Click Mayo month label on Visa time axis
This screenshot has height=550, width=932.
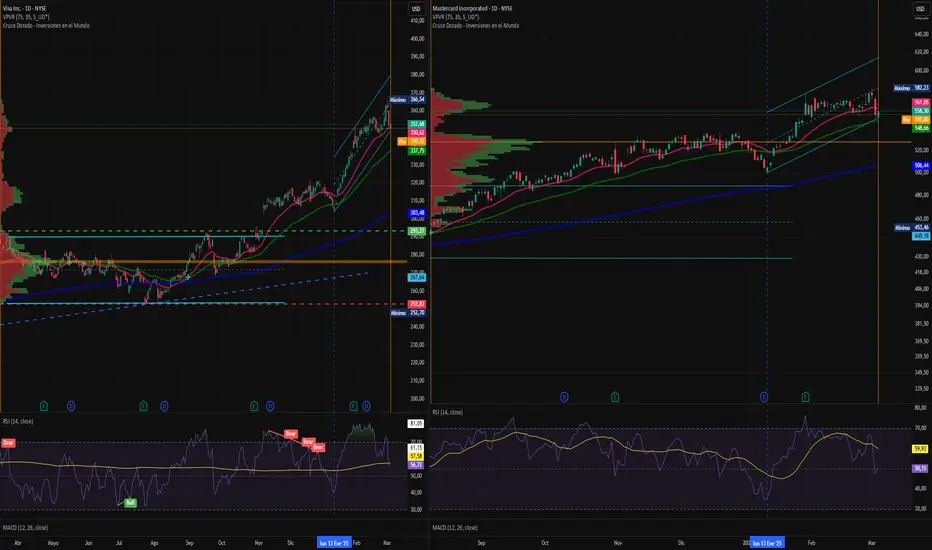click(53, 543)
